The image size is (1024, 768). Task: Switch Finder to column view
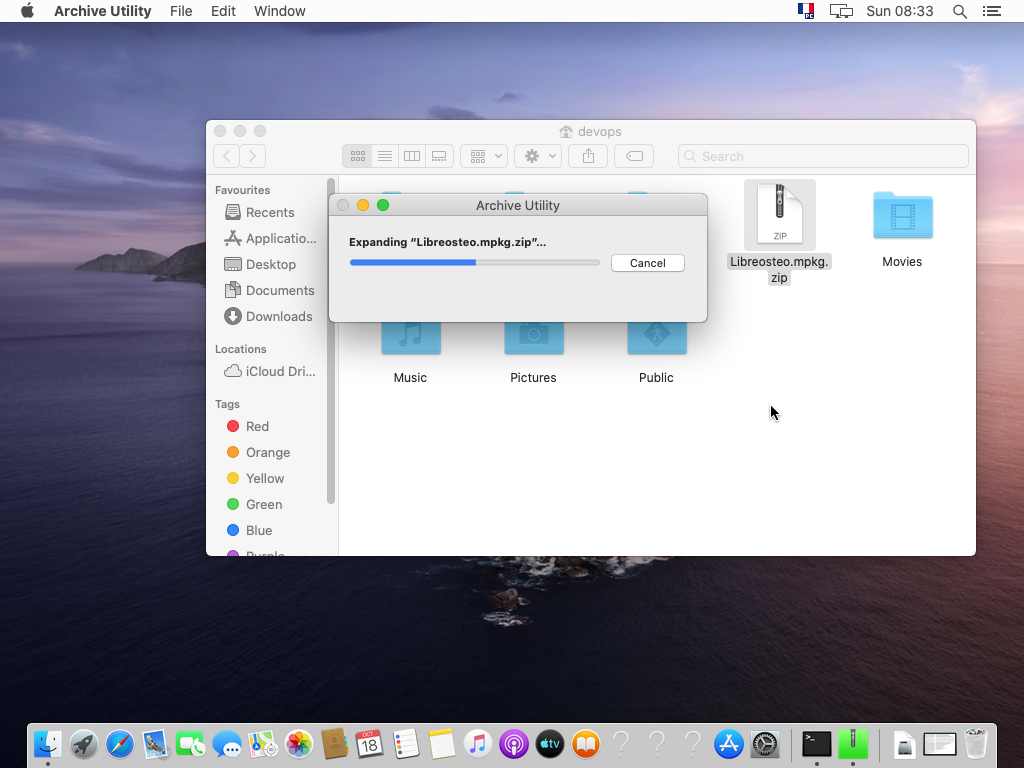point(412,156)
